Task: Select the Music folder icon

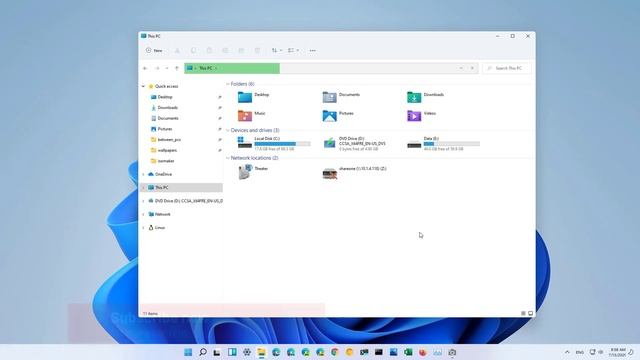Action: click(245, 116)
